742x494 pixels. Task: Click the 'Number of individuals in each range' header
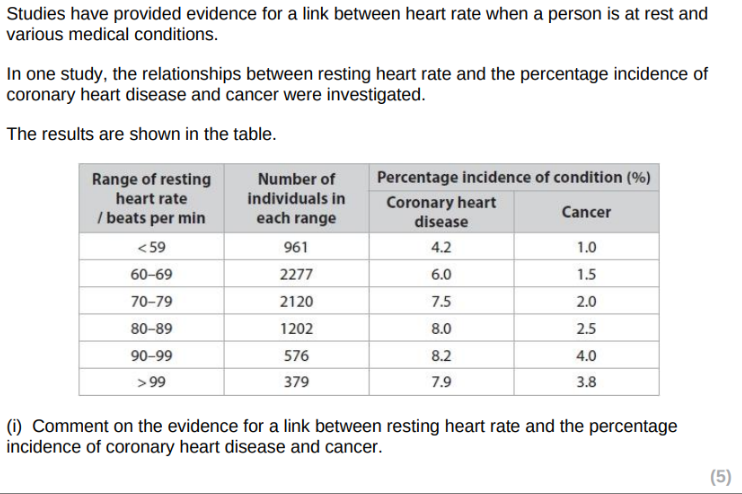coord(296,198)
